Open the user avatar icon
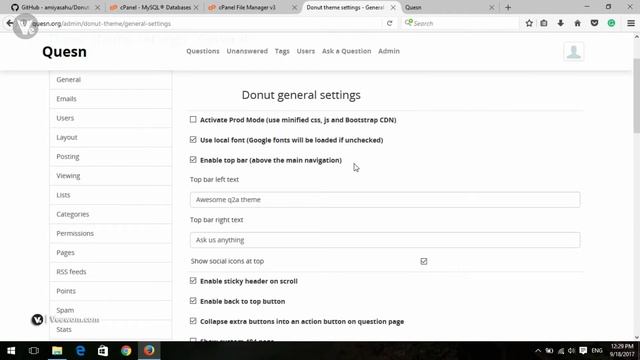The width and height of the screenshot is (640, 360). (573, 51)
